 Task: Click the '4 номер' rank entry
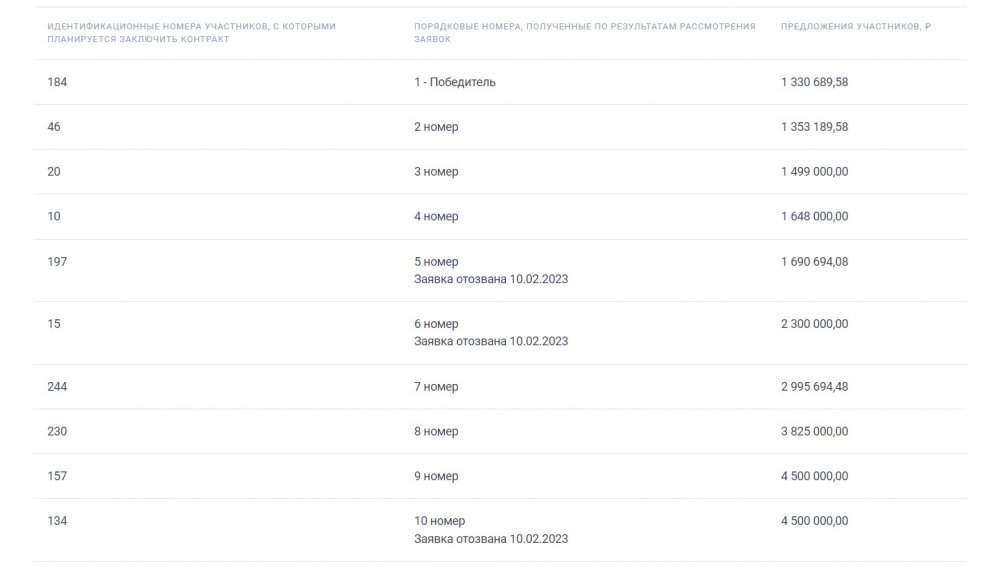tap(436, 216)
